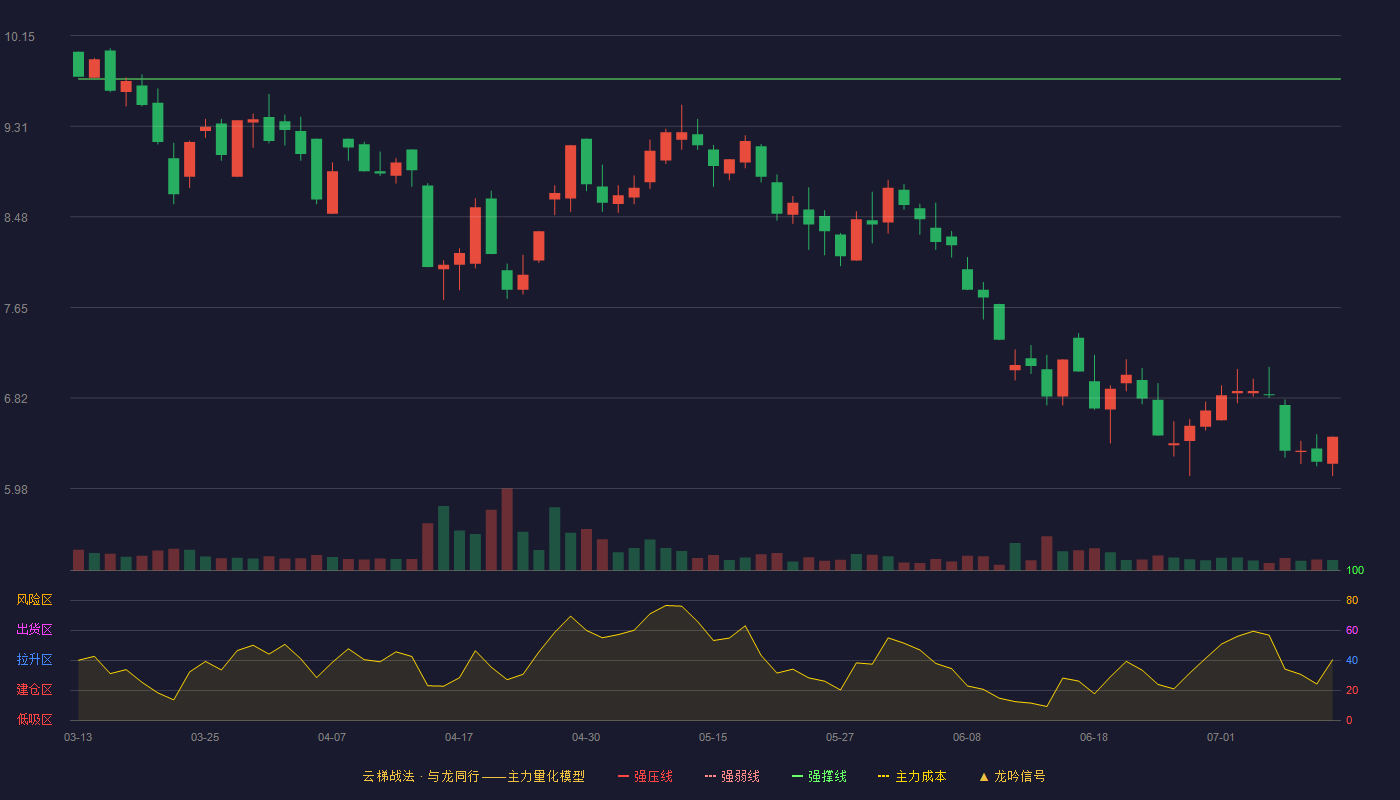
Task: Click the 80 indicator axis value
Action: pyautogui.click(x=1352, y=601)
